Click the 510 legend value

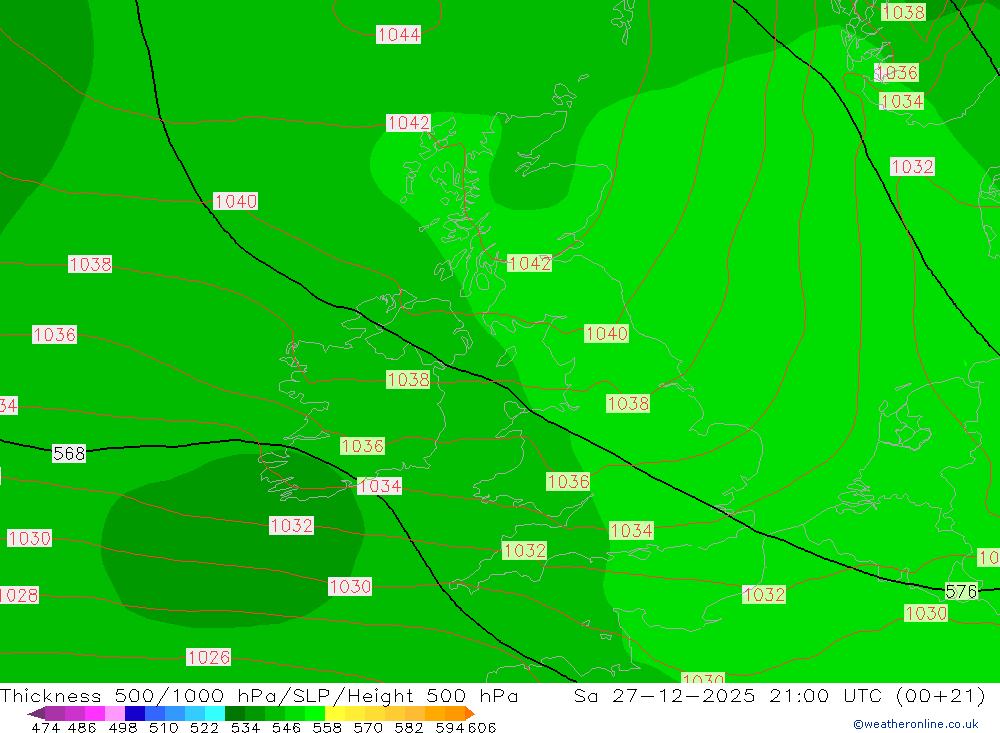click(163, 727)
